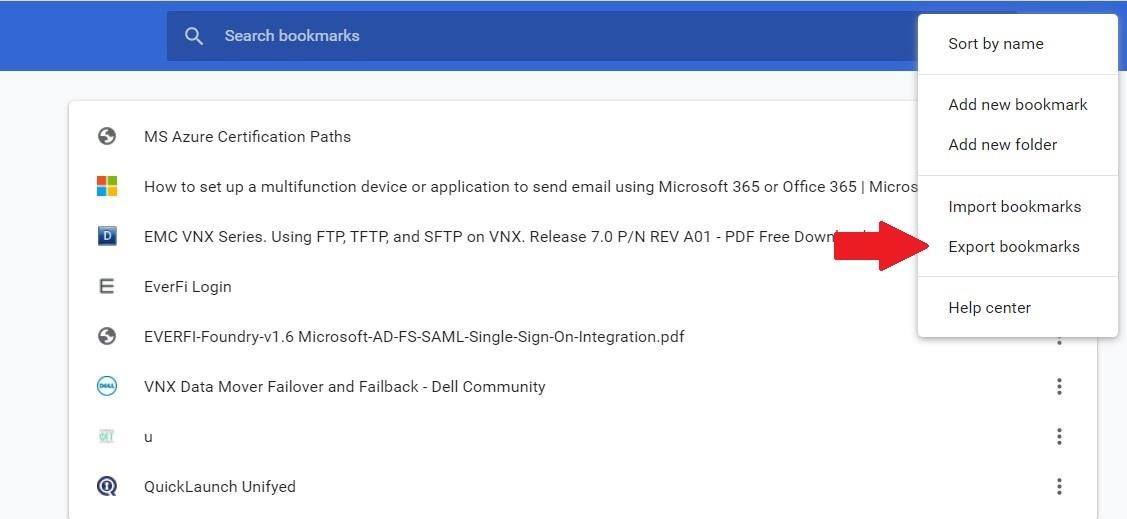Click the Dell Community favicon

click(x=107, y=386)
